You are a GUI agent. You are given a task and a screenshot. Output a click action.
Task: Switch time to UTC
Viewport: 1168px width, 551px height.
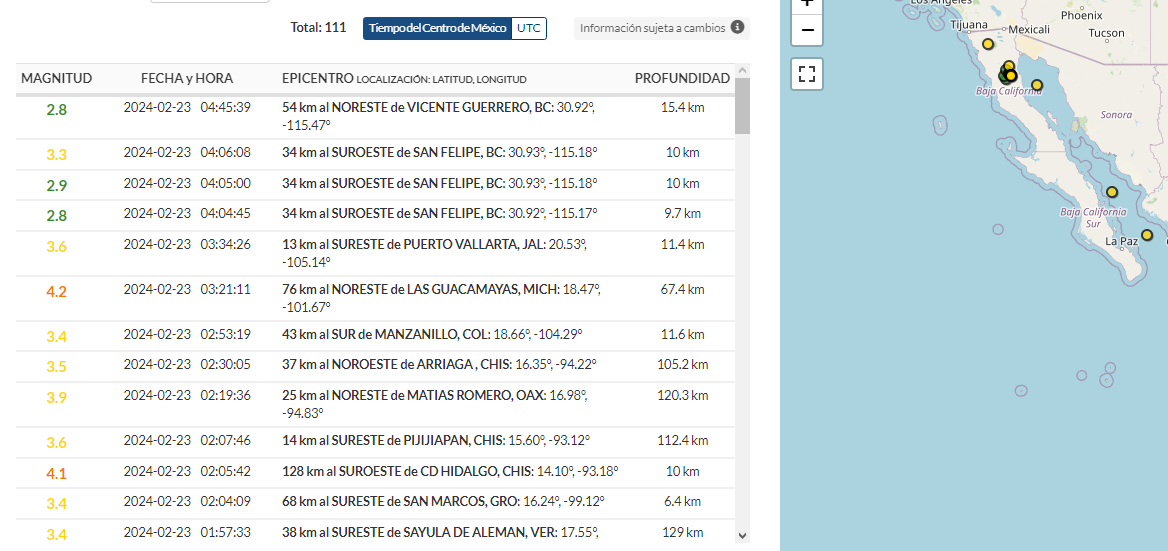pyautogui.click(x=529, y=28)
